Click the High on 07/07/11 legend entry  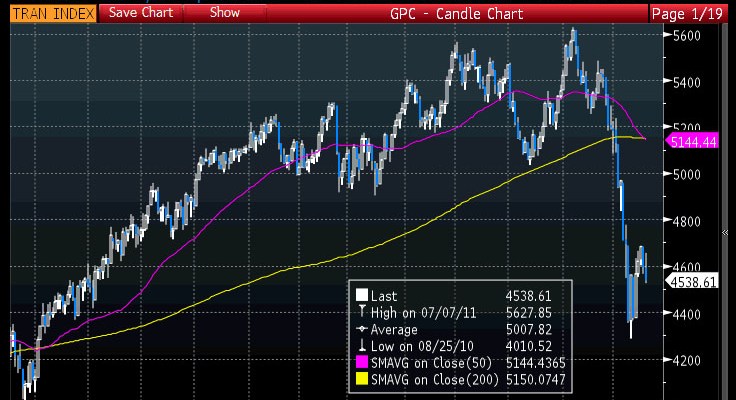(x=418, y=312)
